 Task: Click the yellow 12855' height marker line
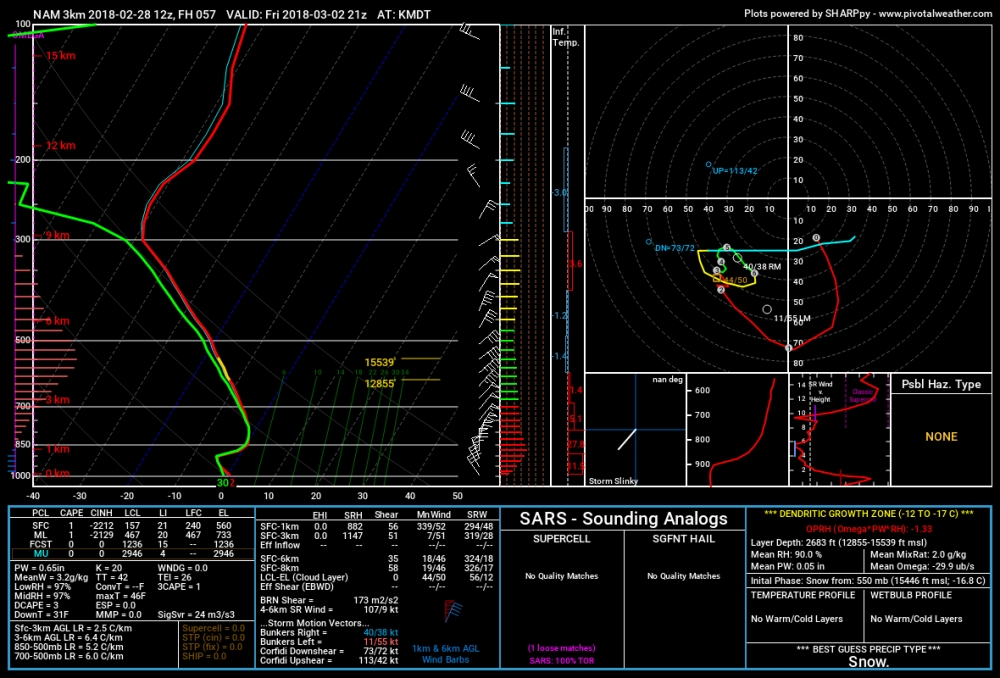420,380
